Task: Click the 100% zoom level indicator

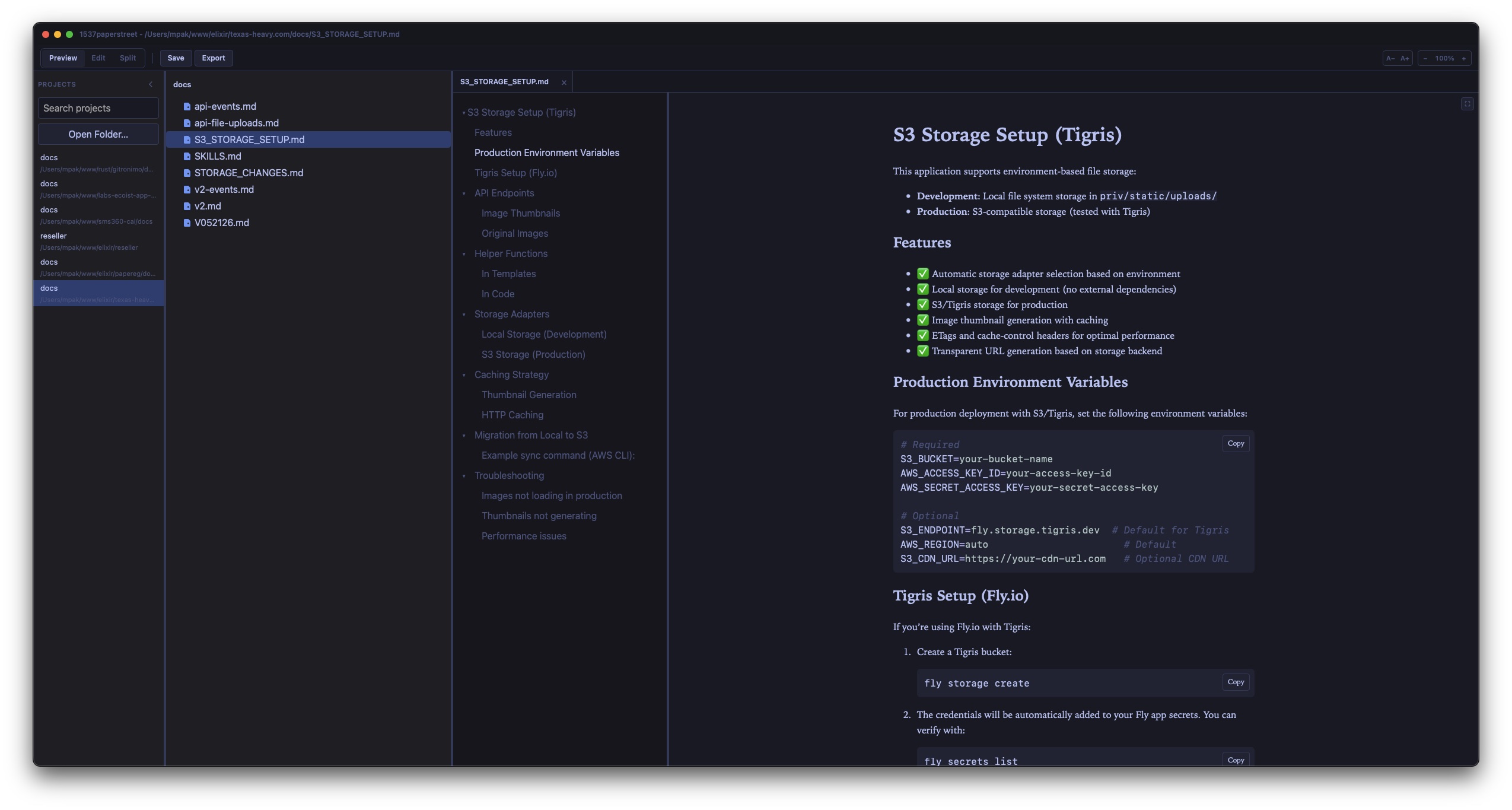Action: click(1444, 58)
